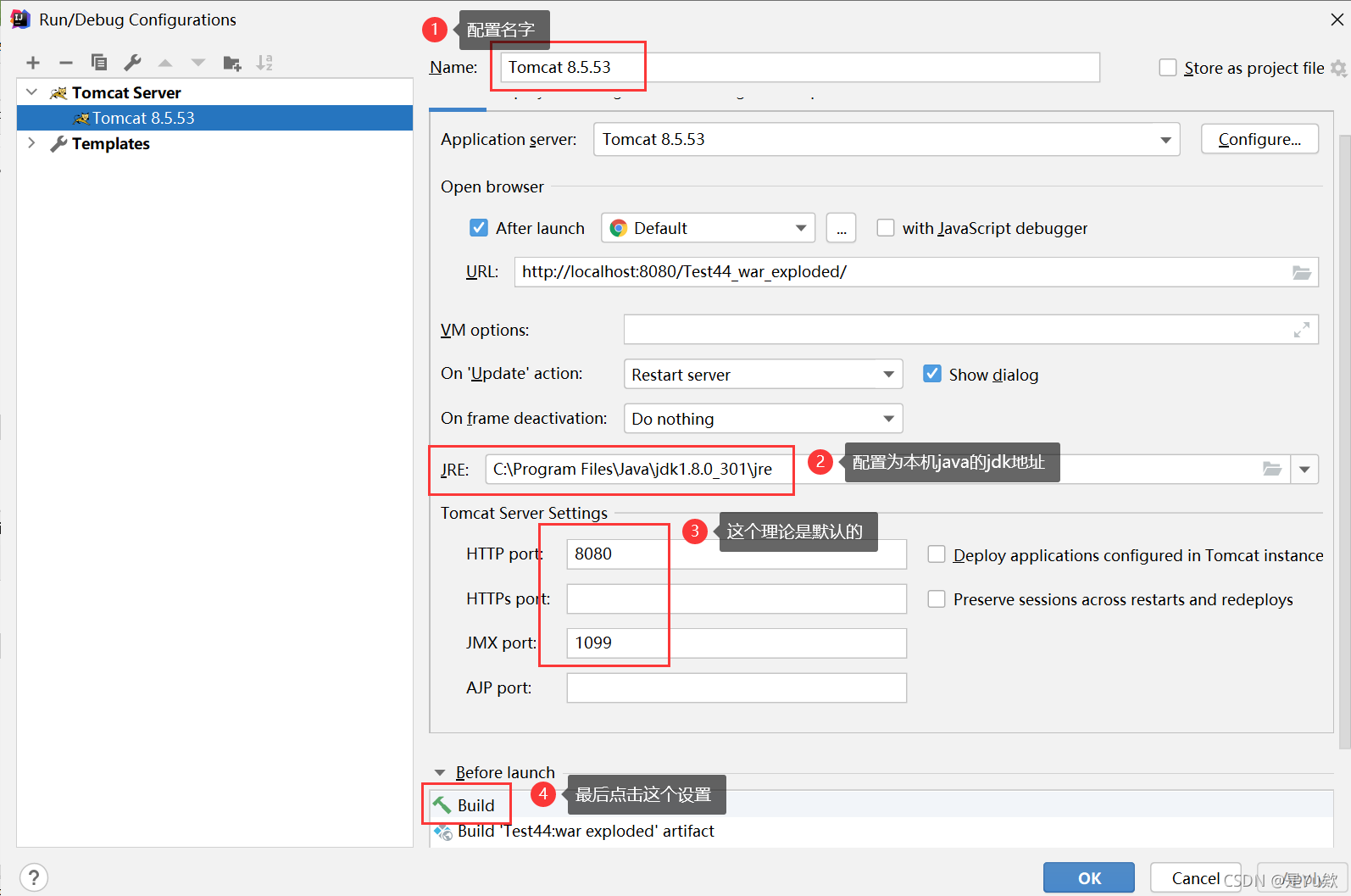Check Preserve sessions across restarts and redeploys
The height and width of the screenshot is (896, 1351).
click(x=937, y=599)
